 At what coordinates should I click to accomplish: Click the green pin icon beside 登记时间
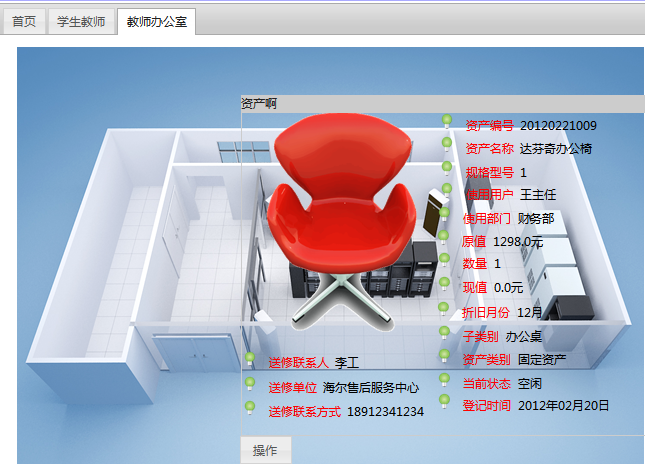pos(445,401)
